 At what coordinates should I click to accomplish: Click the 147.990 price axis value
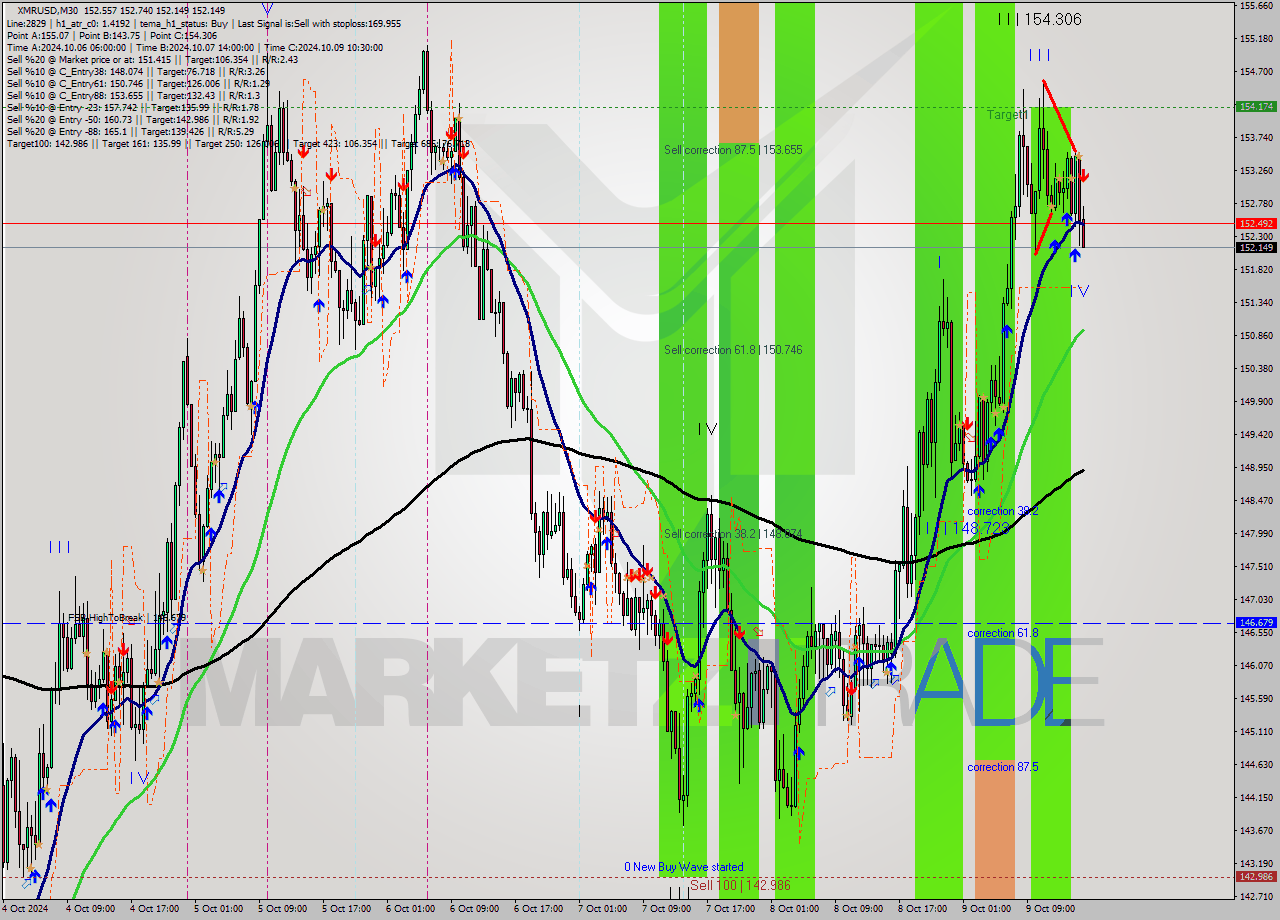click(x=1256, y=533)
